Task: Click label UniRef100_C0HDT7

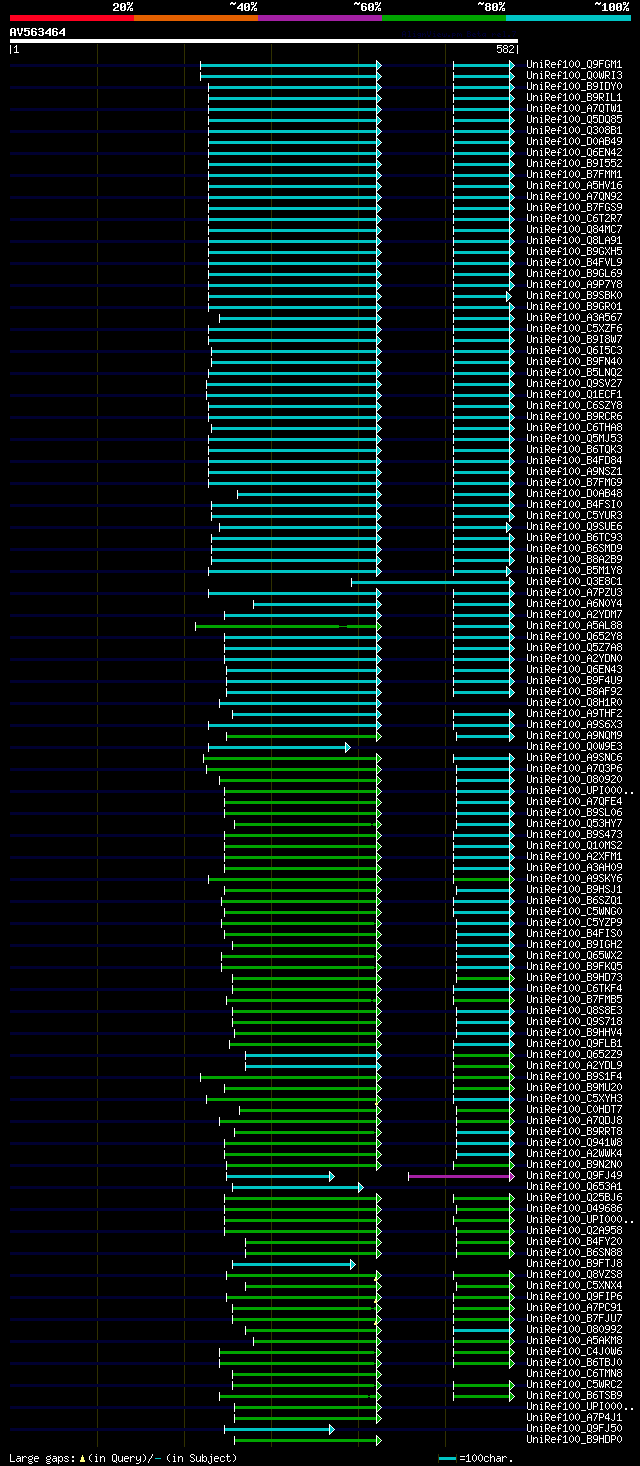Action: 574,1110
